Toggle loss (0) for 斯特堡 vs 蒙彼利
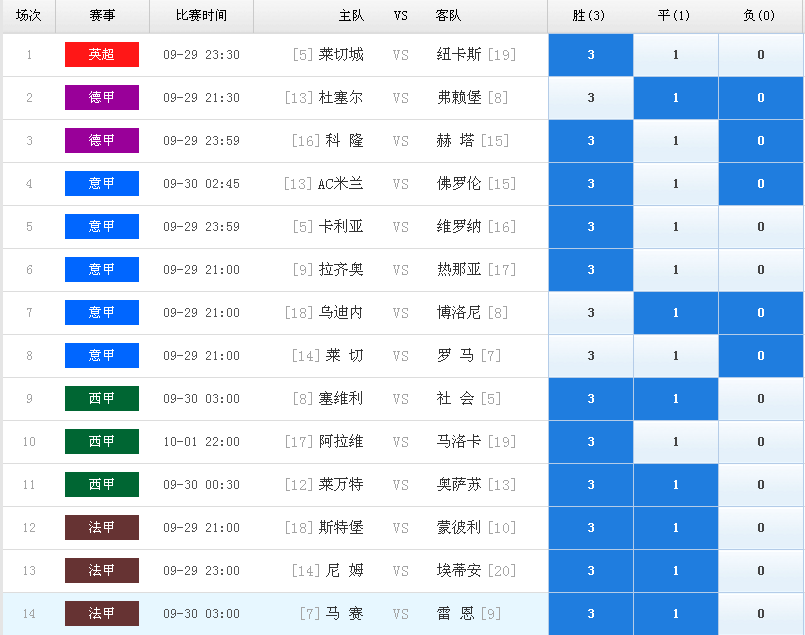Image resolution: width=805 pixels, height=635 pixels. (x=761, y=528)
